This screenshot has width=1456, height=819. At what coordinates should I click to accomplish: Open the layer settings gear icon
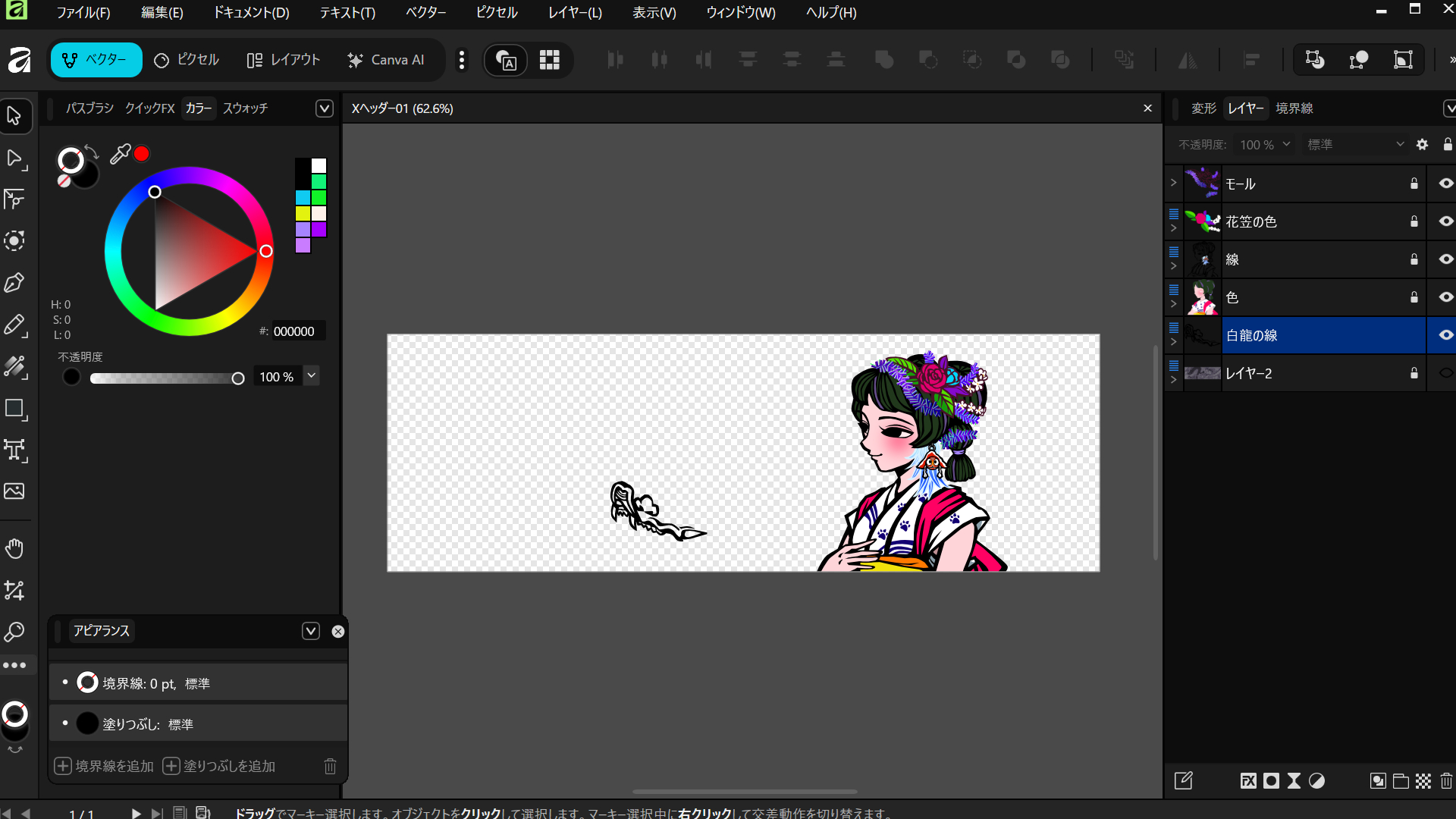[x=1423, y=144]
